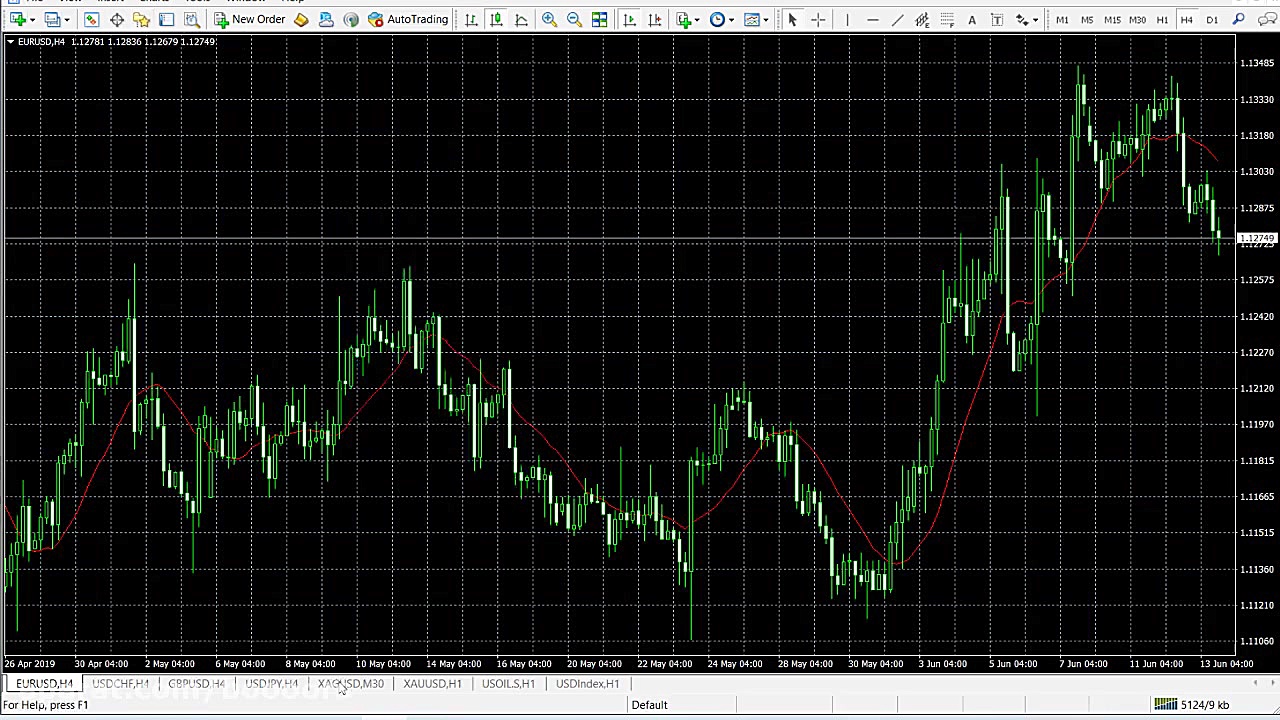
Task: Open the MetaEditor yellow book icon
Action: coord(301,19)
